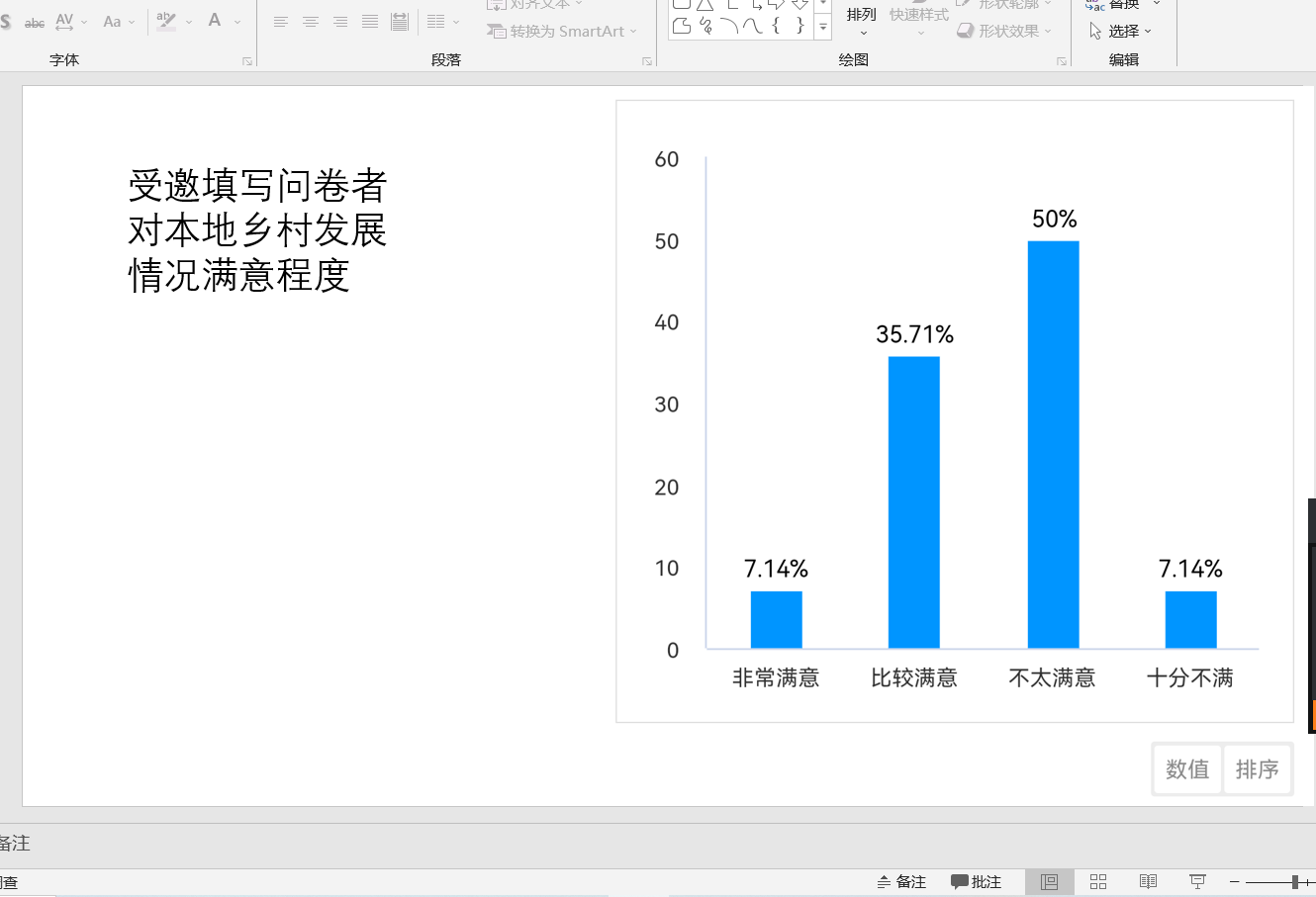
Task: Start slideshow from status bar icon
Action: coord(1197,881)
